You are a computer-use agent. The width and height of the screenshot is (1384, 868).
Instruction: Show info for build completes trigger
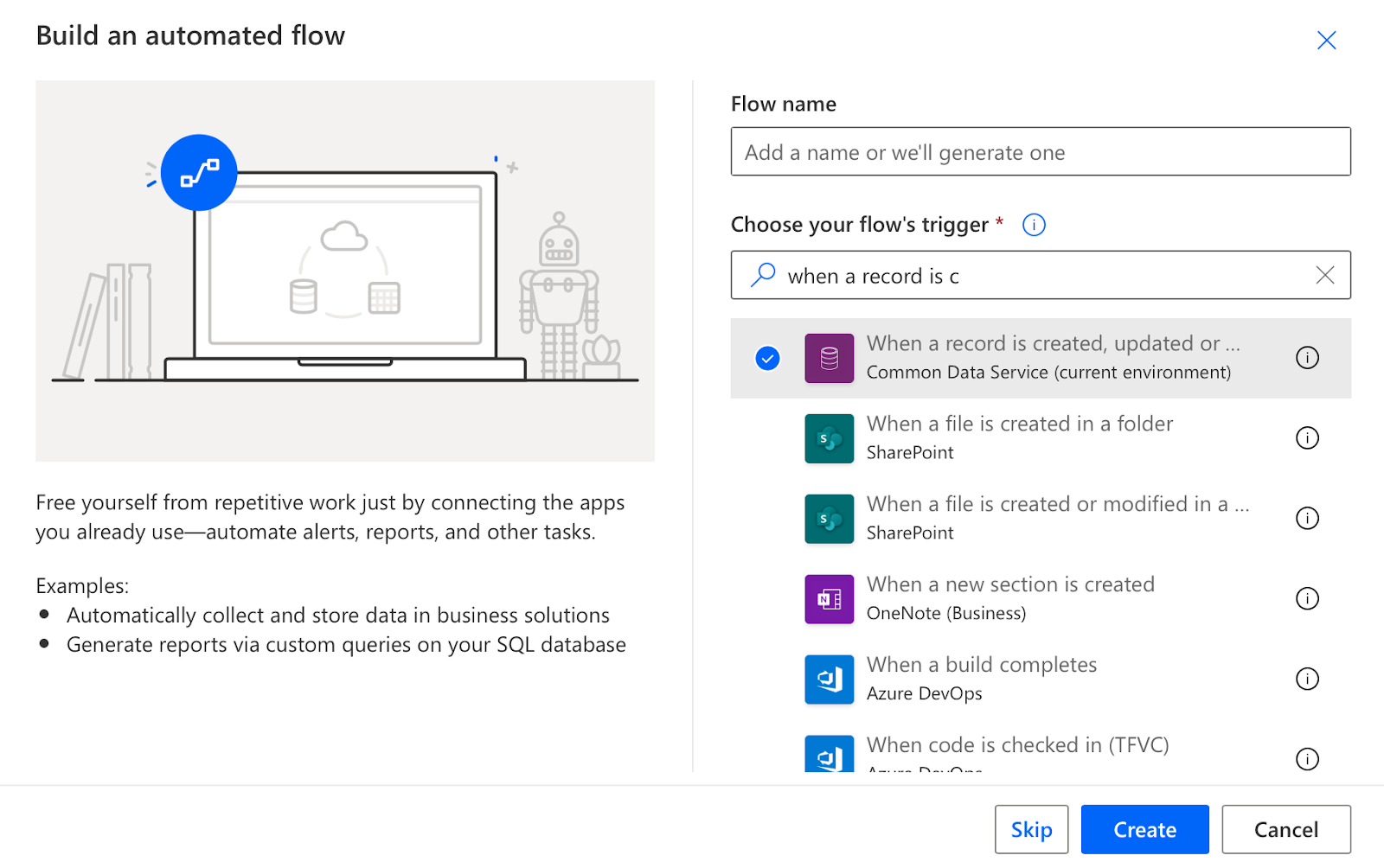tap(1307, 680)
